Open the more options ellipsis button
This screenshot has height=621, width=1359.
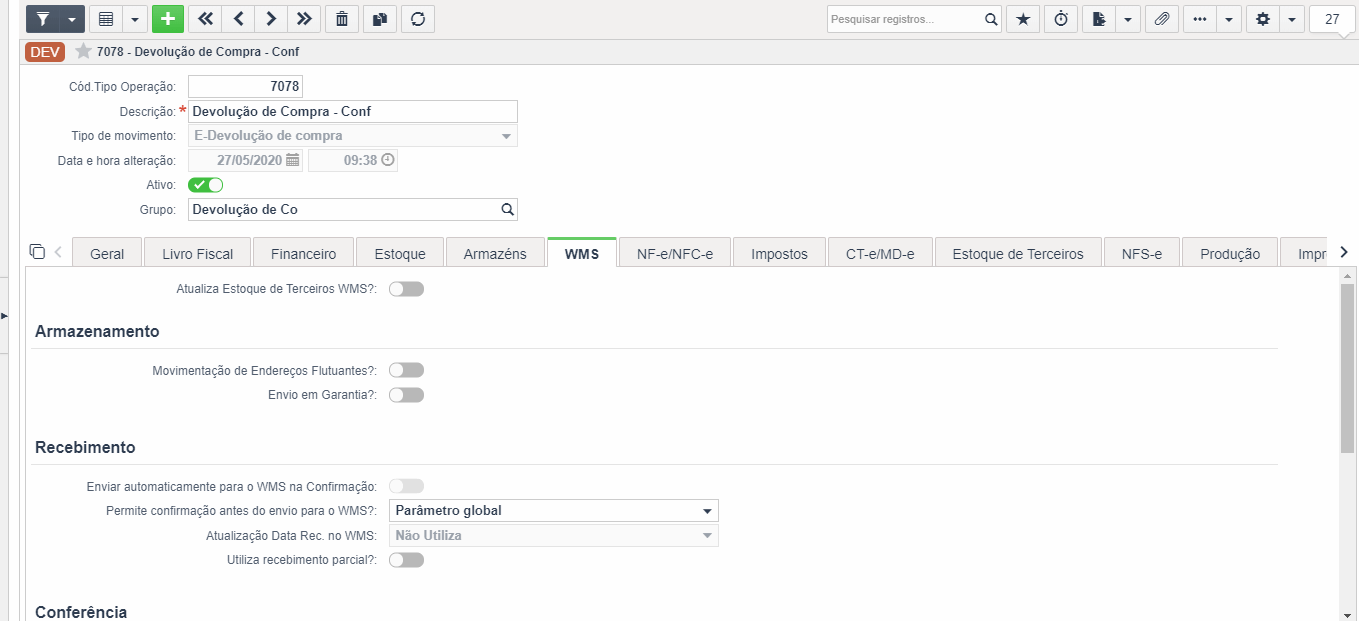click(x=1200, y=19)
